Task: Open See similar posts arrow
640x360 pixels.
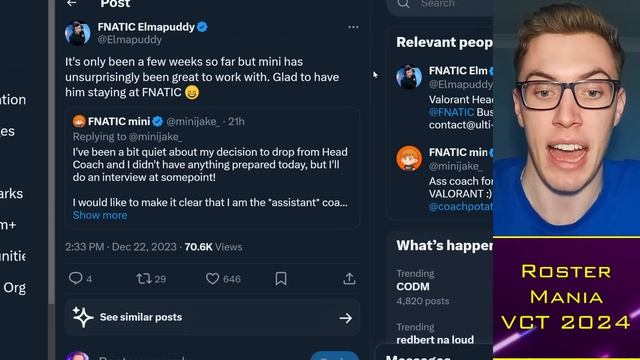Action: 346,318
